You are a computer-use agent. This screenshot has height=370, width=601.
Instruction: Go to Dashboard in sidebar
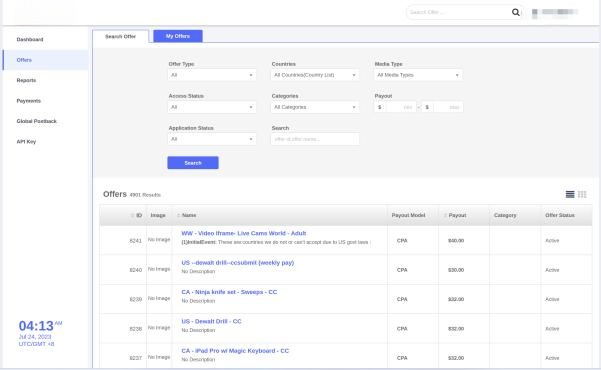(30, 39)
